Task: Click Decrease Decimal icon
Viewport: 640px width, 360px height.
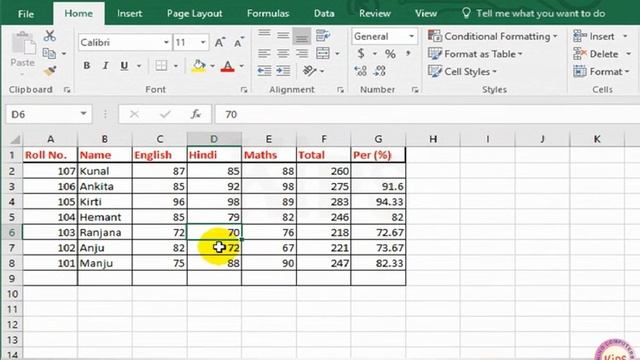Action: pyautogui.click(x=380, y=71)
